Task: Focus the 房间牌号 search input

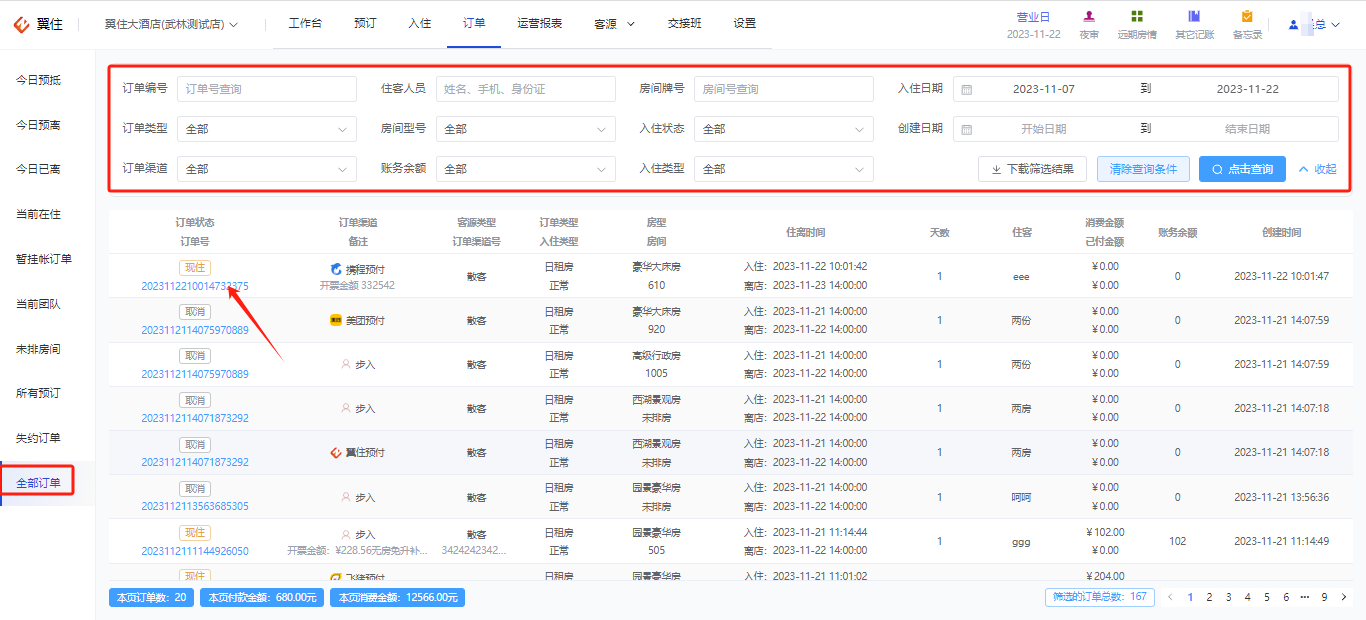Action: (784, 89)
